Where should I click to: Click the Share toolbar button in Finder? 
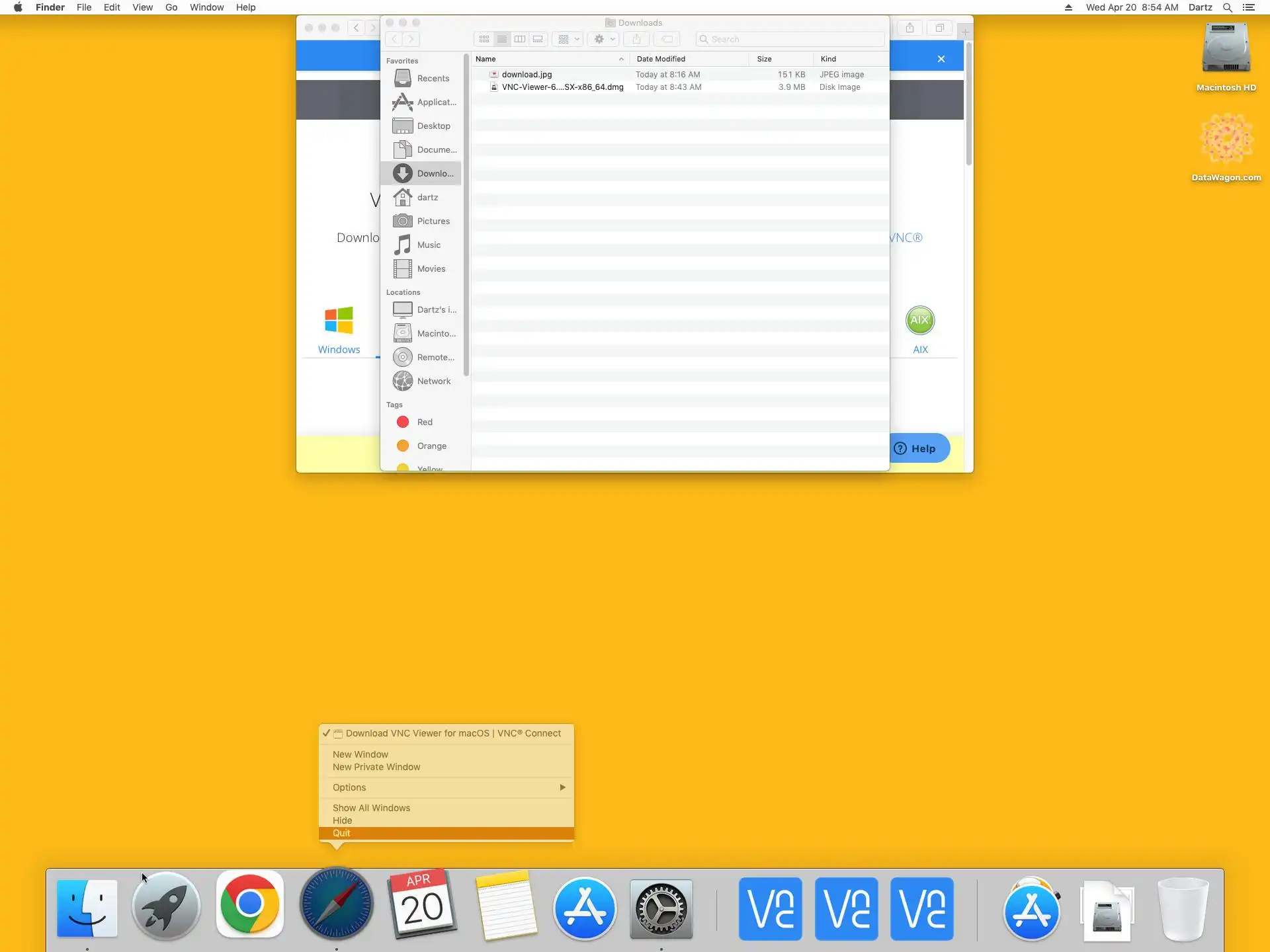pyautogui.click(x=636, y=39)
